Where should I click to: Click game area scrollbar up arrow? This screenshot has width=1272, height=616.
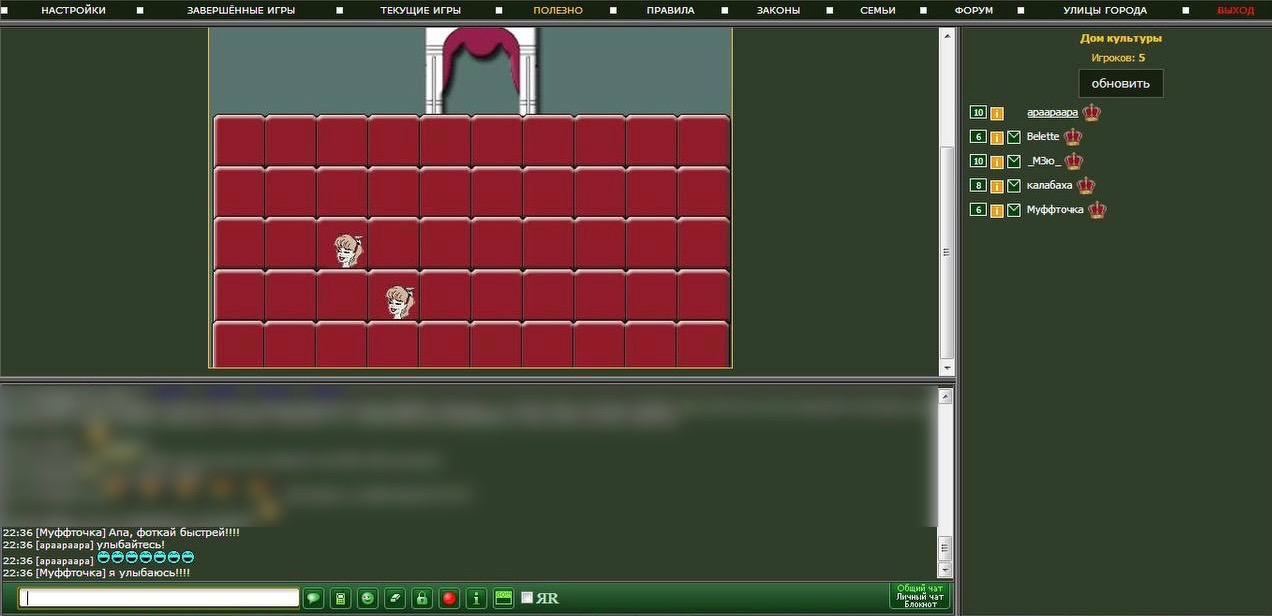946,35
